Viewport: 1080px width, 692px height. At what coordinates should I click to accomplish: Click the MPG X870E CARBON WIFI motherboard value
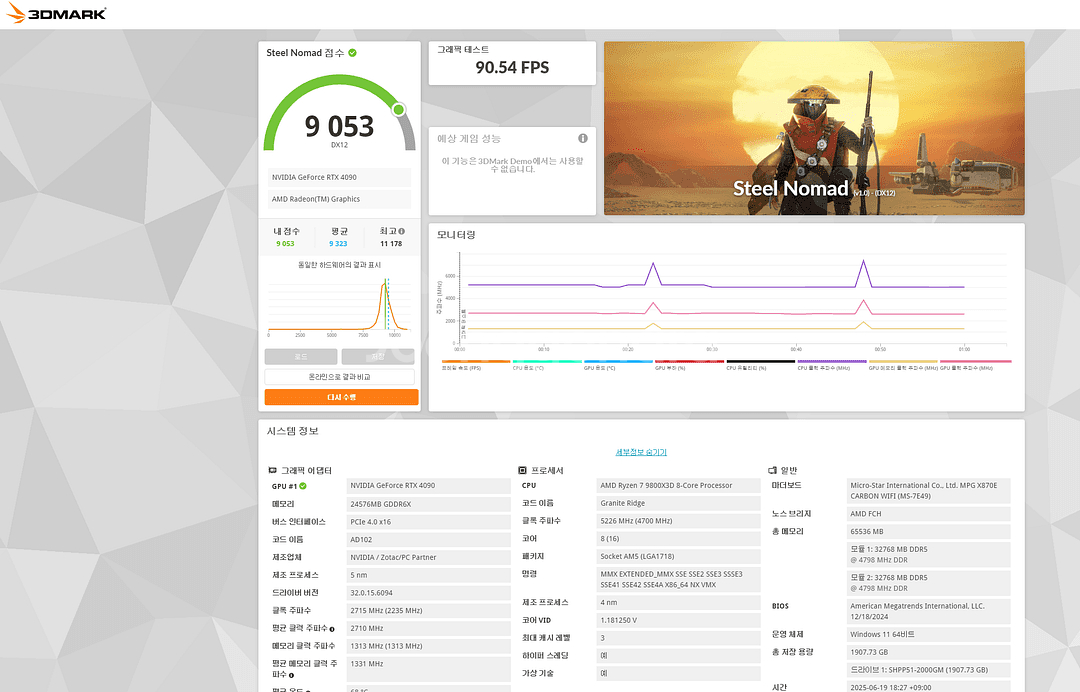point(928,491)
